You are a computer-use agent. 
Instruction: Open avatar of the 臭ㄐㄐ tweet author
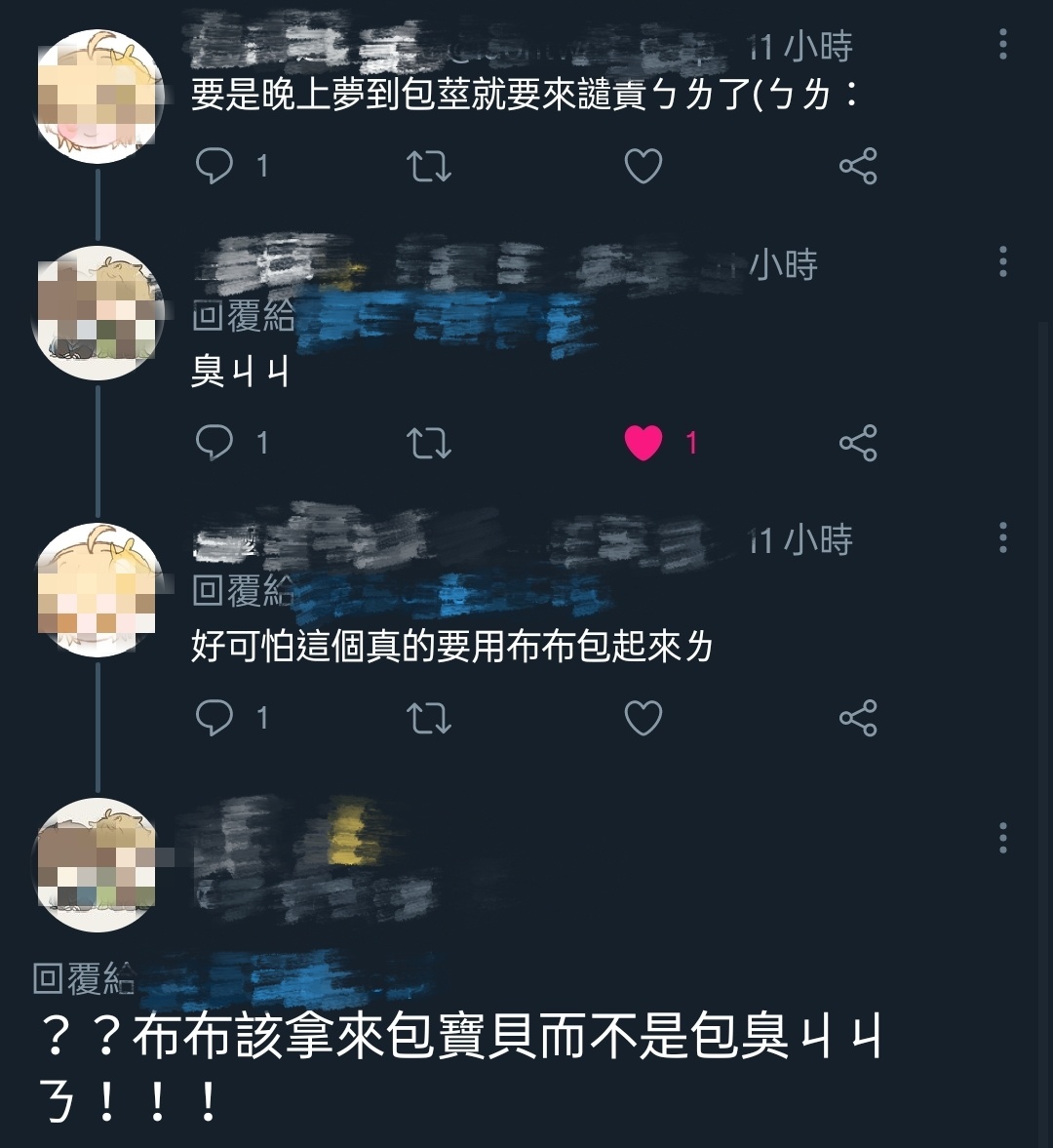click(x=98, y=313)
